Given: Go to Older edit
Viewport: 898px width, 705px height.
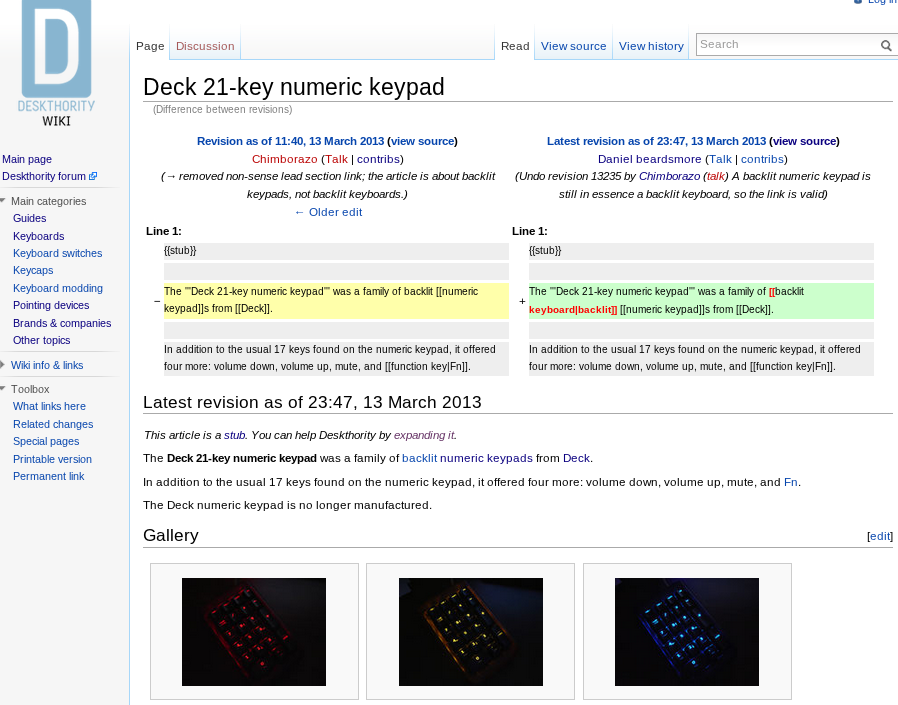Looking at the screenshot, I should [328, 212].
